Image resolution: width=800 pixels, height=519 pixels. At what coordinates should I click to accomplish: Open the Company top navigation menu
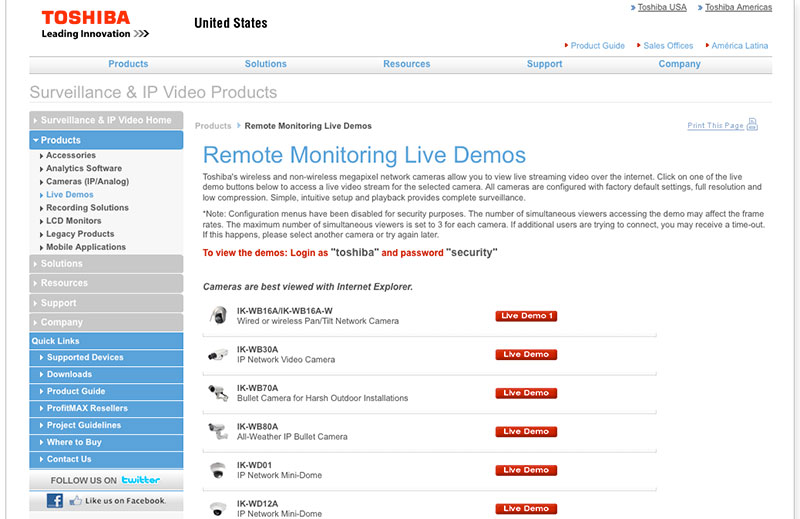point(679,64)
